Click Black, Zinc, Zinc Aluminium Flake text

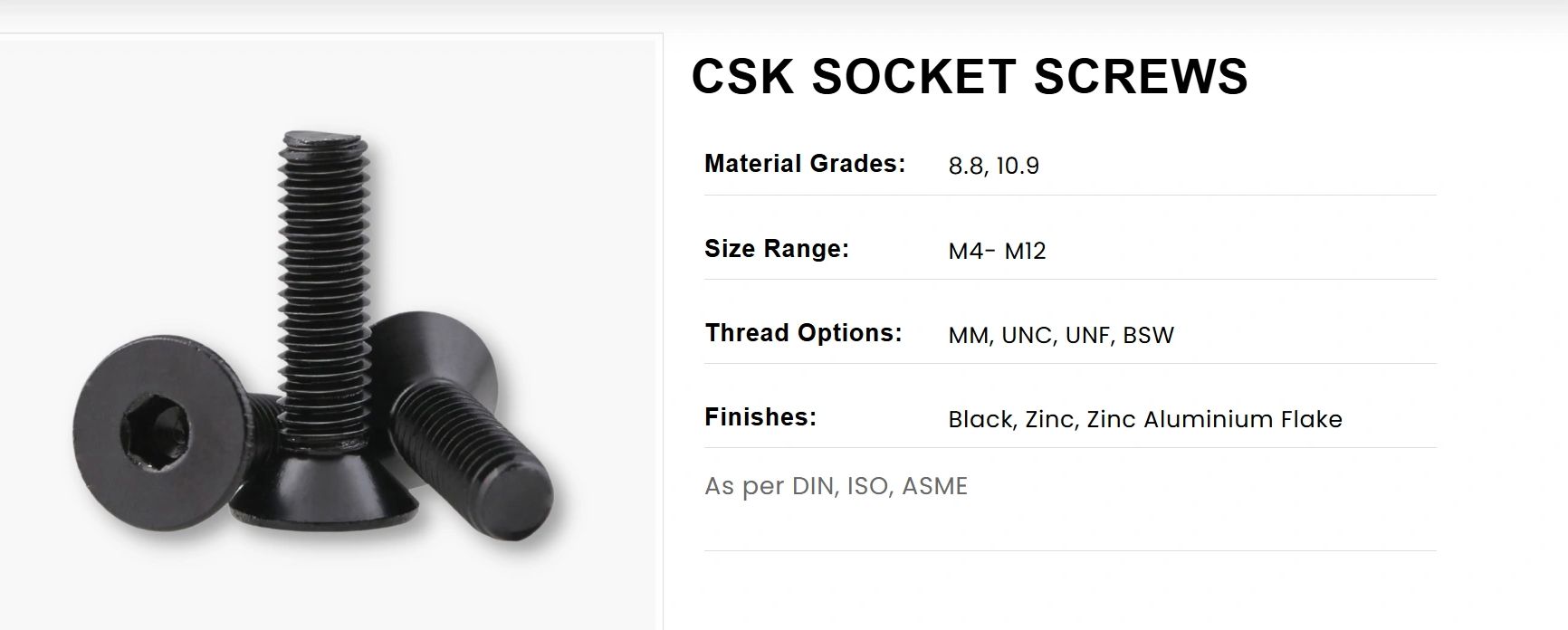pos(1145,419)
